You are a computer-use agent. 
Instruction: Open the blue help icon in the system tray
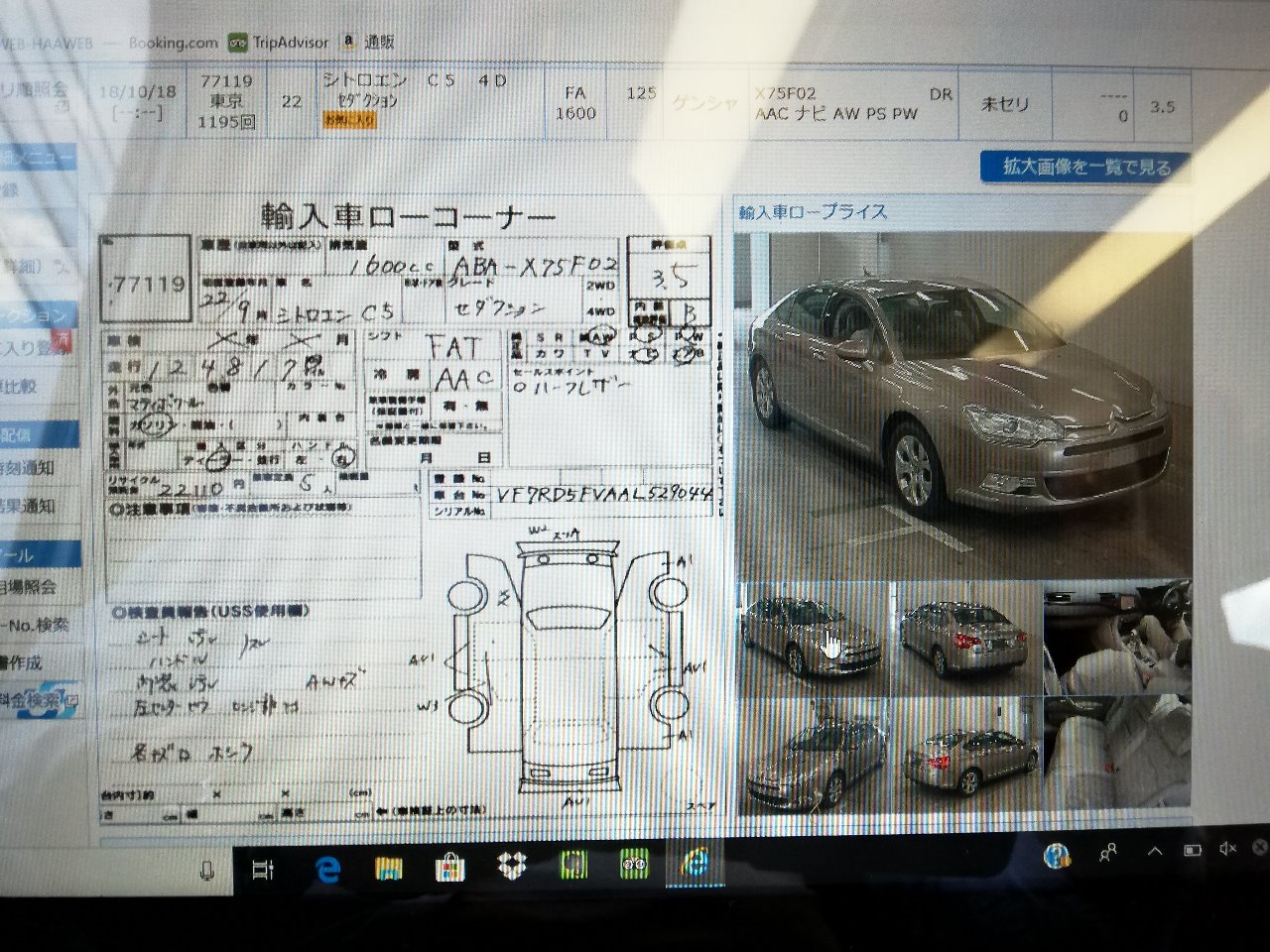[1058, 855]
